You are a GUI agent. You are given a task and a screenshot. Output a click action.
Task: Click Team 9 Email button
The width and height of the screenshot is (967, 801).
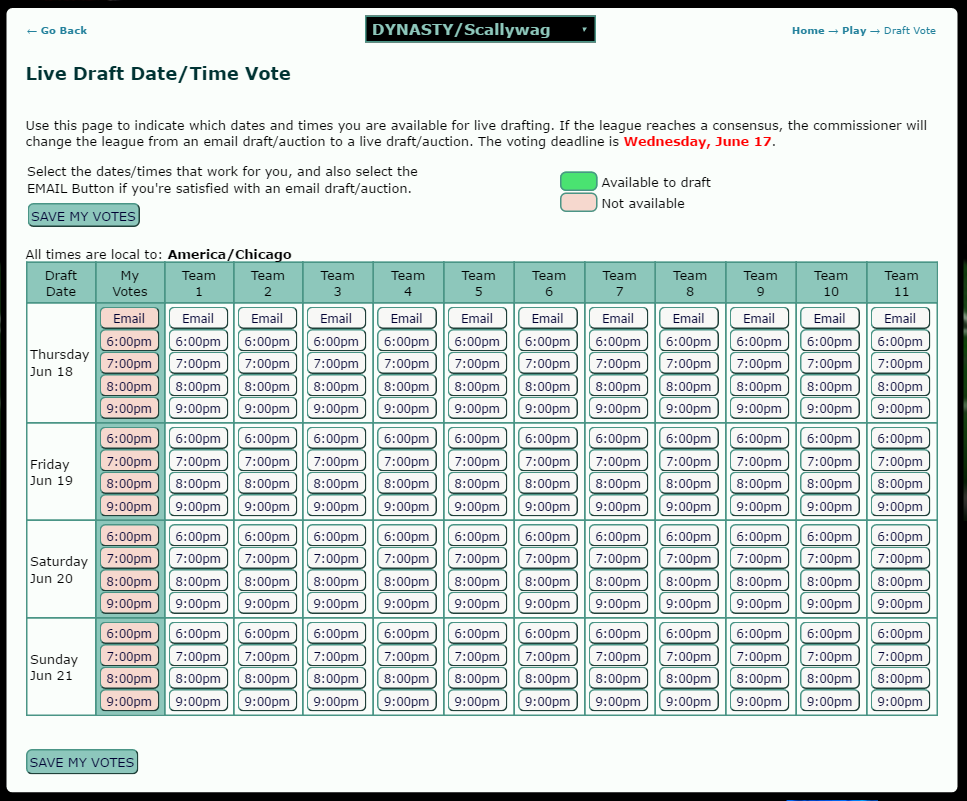point(759,318)
